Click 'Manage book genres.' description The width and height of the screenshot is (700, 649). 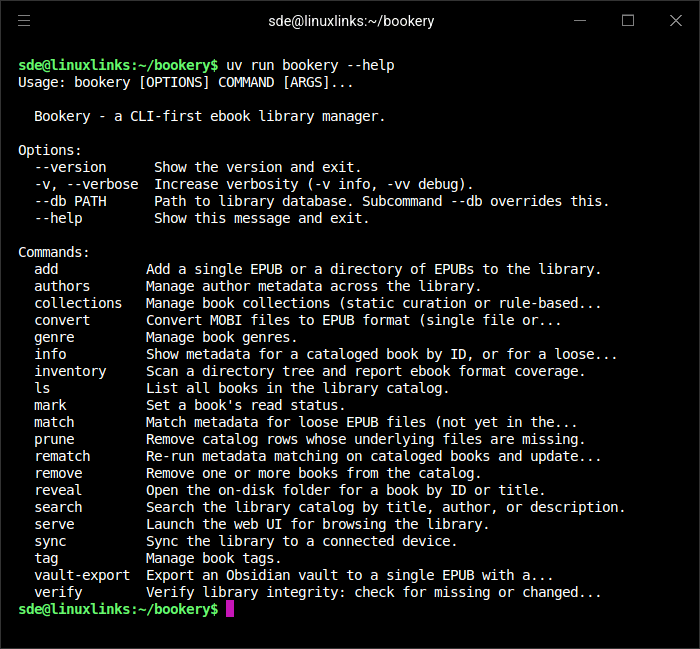click(x=221, y=337)
